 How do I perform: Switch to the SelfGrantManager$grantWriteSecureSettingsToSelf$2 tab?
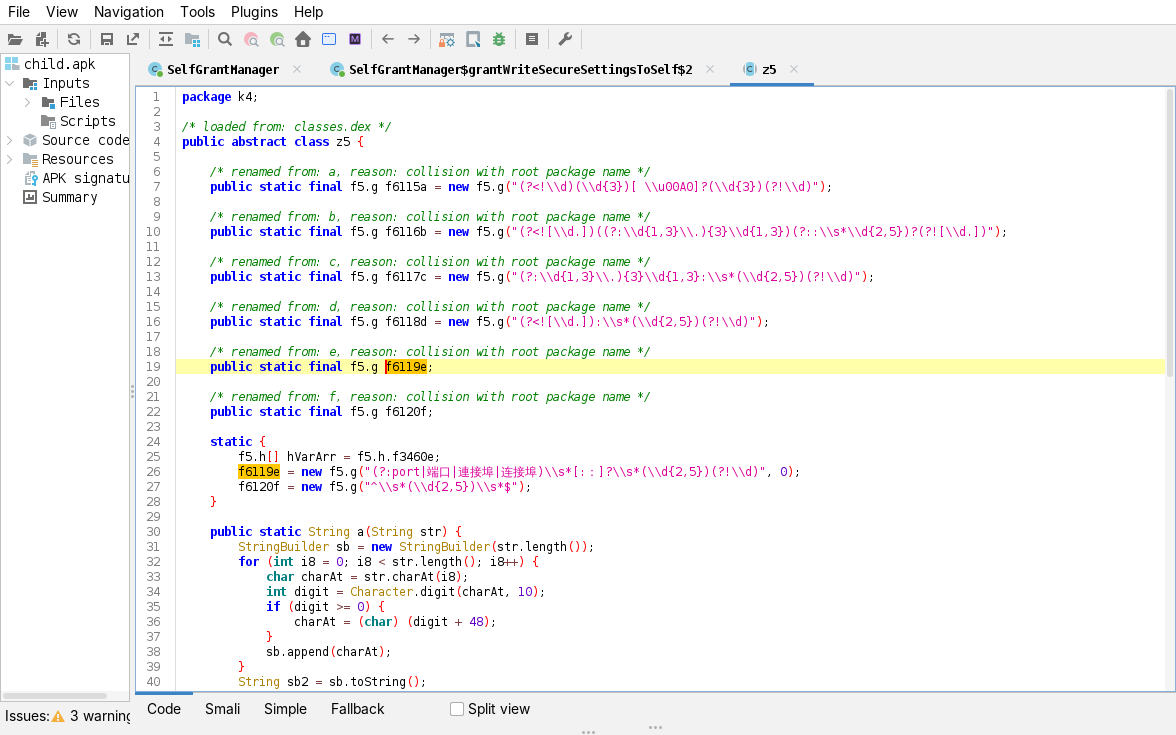pyautogui.click(x=520, y=70)
